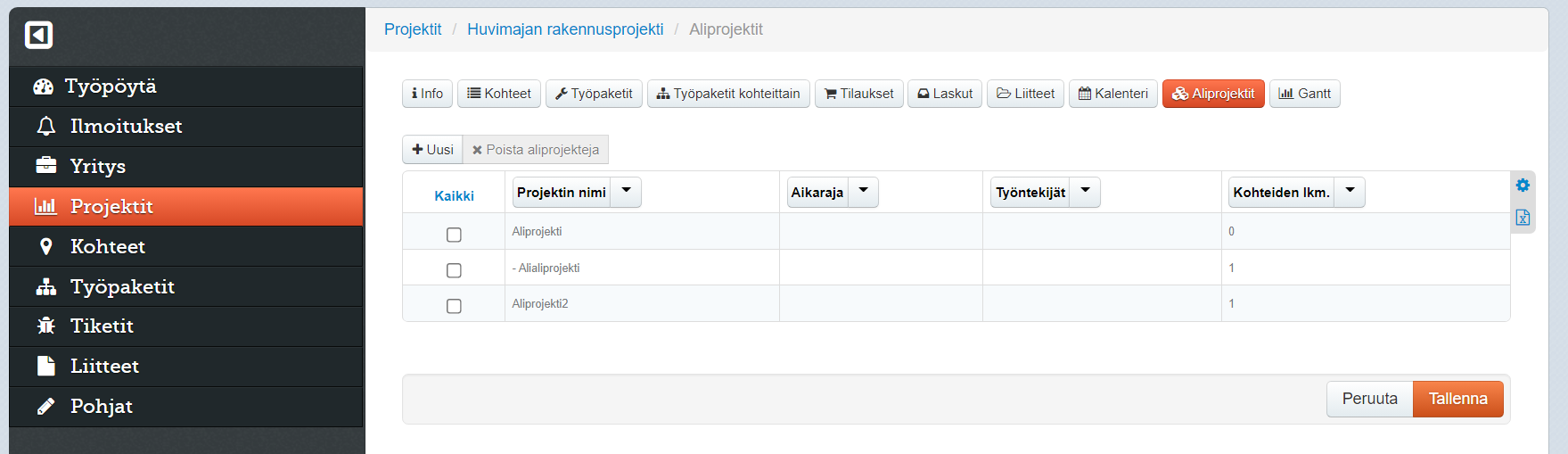Select the Alialiprojekti row checkbox

tap(454, 270)
